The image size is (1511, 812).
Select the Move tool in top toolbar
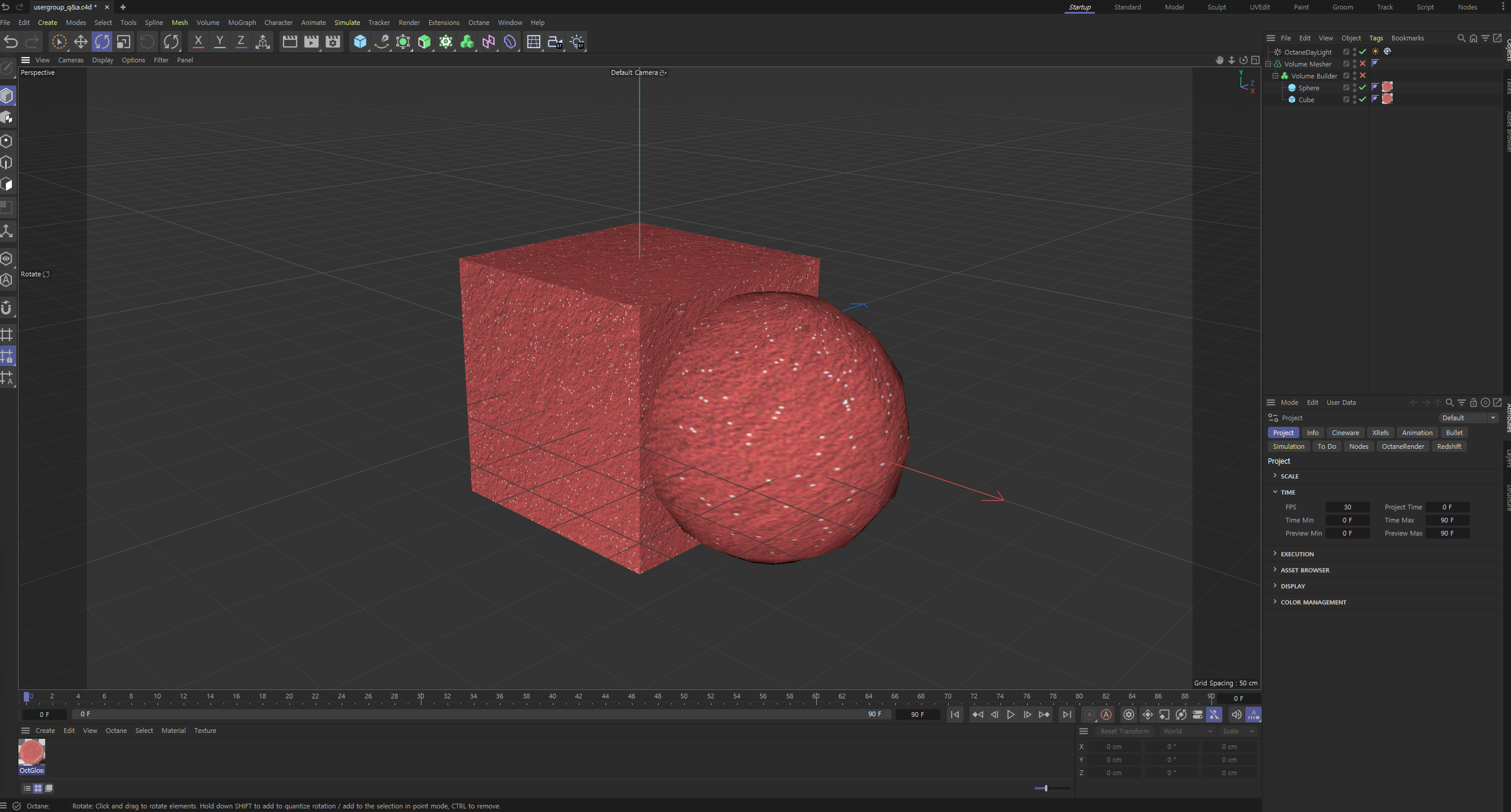pyautogui.click(x=80, y=42)
